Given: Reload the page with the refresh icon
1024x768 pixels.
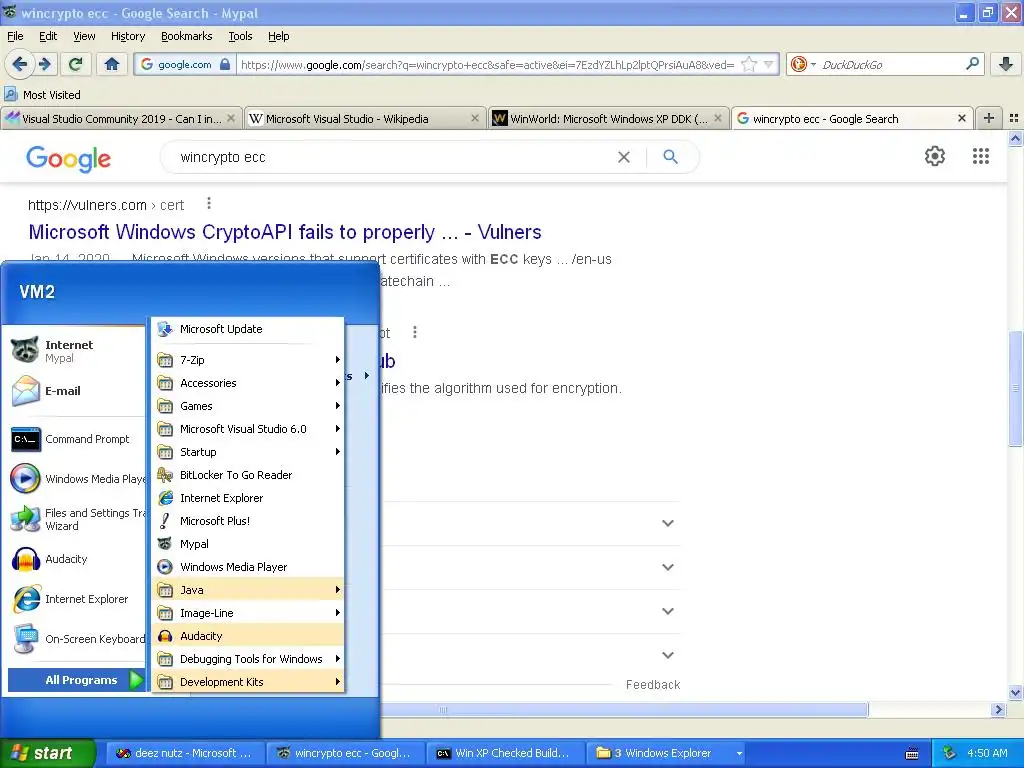Looking at the screenshot, I should 76,64.
